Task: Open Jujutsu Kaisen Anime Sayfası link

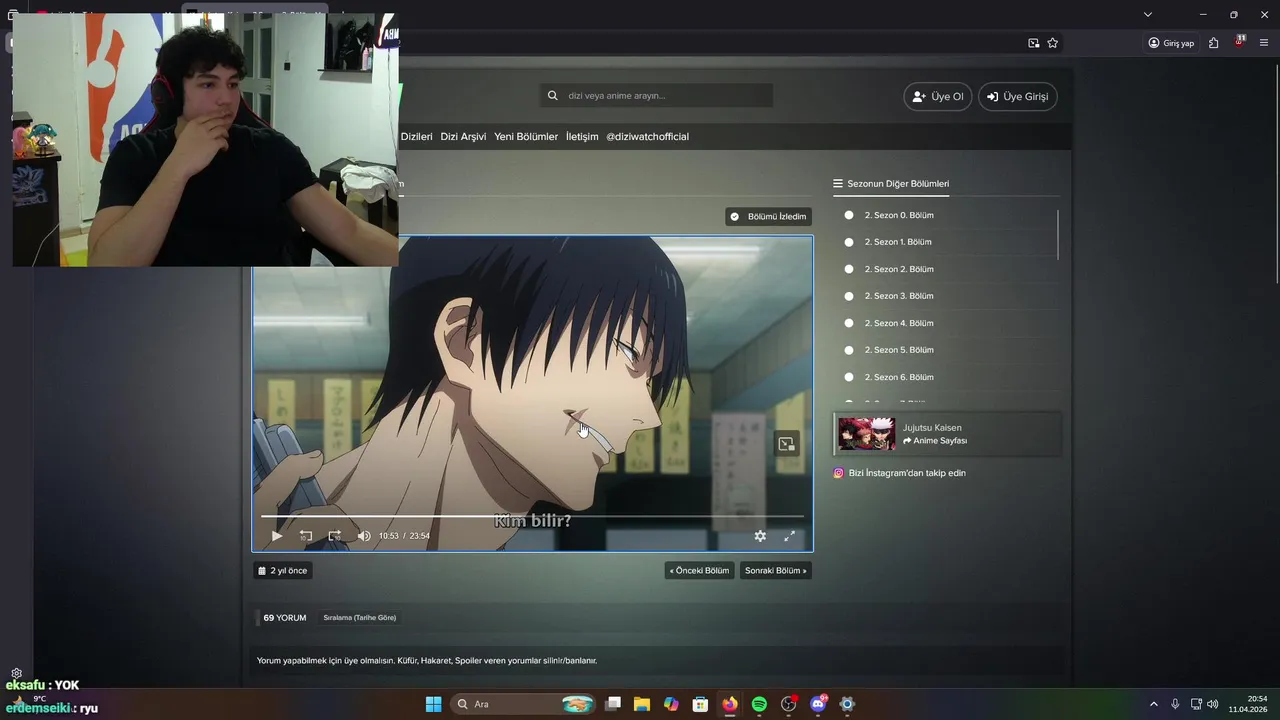Action: pyautogui.click(x=935, y=441)
